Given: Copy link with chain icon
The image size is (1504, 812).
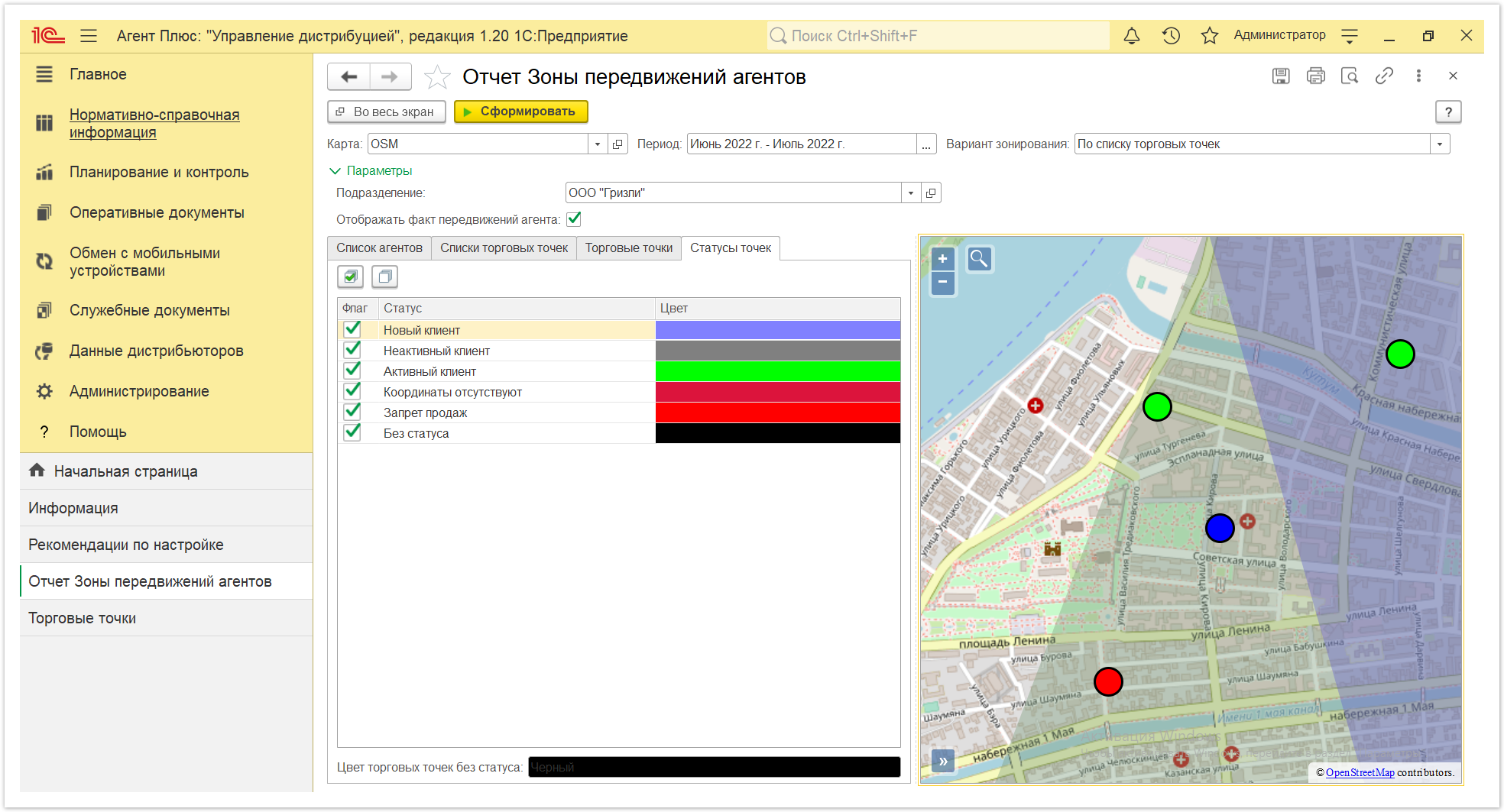Looking at the screenshot, I should pos(1384,76).
